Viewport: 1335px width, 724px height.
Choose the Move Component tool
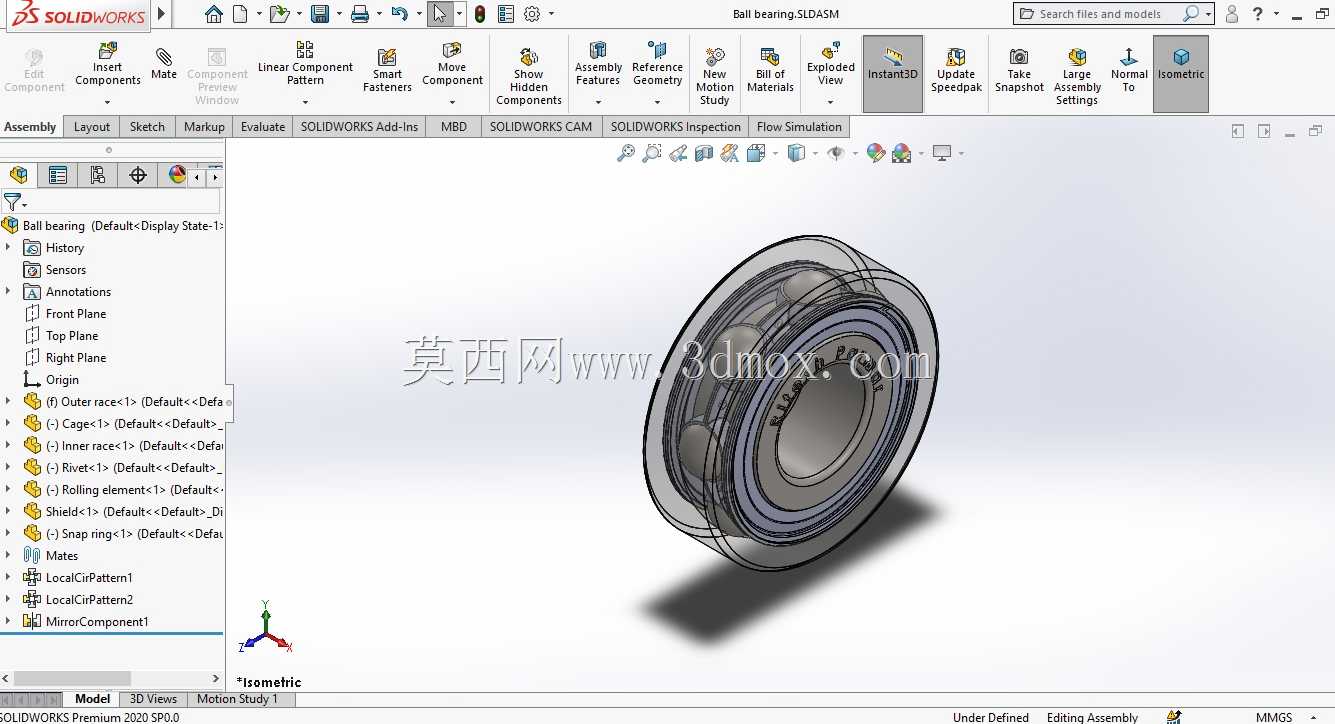pos(452,64)
